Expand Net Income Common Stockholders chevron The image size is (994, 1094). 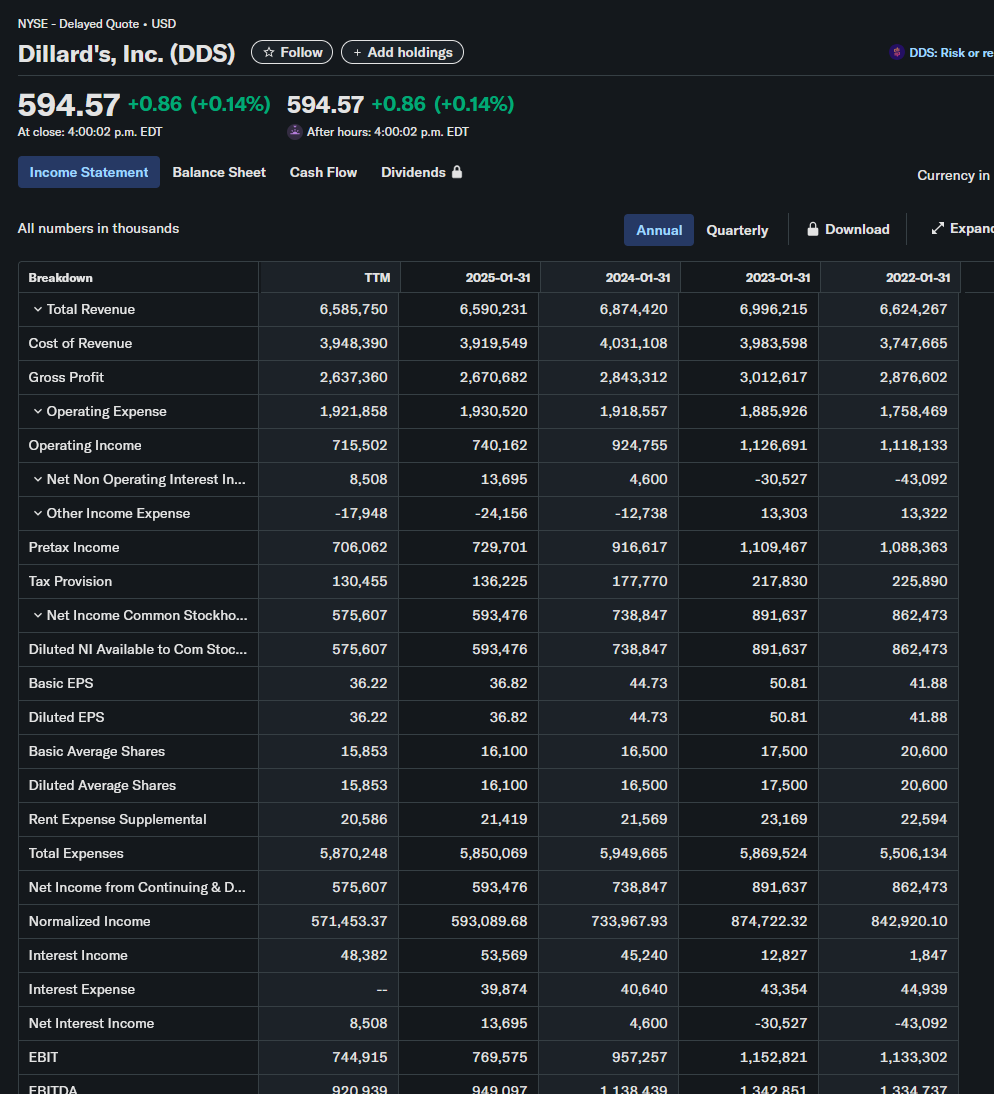tap(38, 615)
